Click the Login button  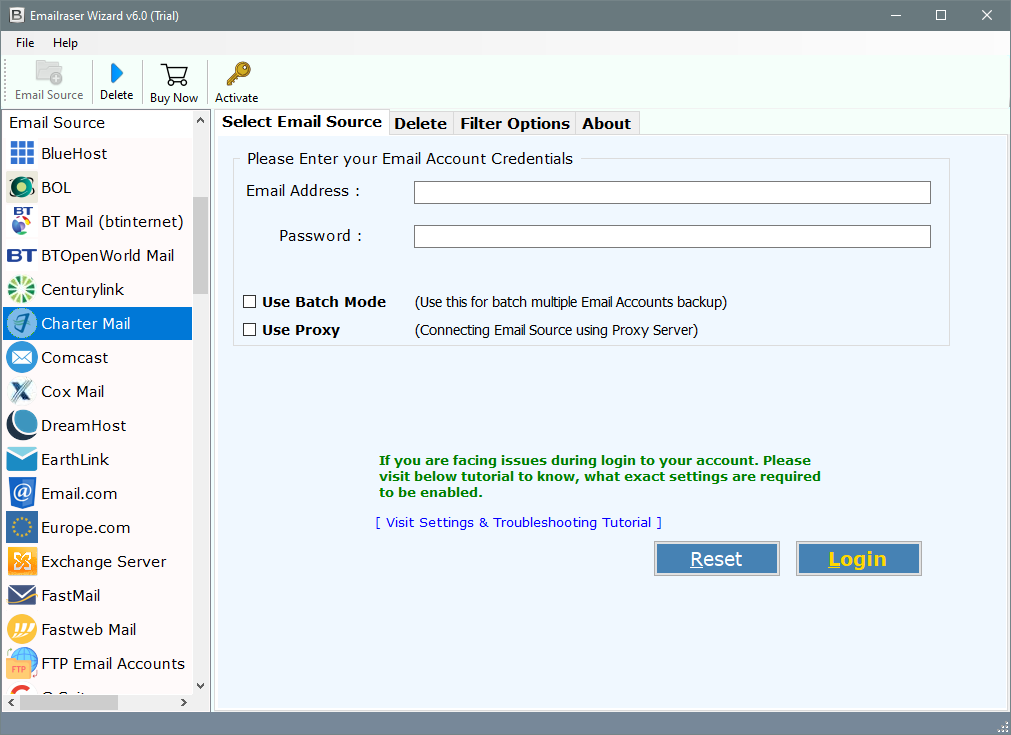858,558
